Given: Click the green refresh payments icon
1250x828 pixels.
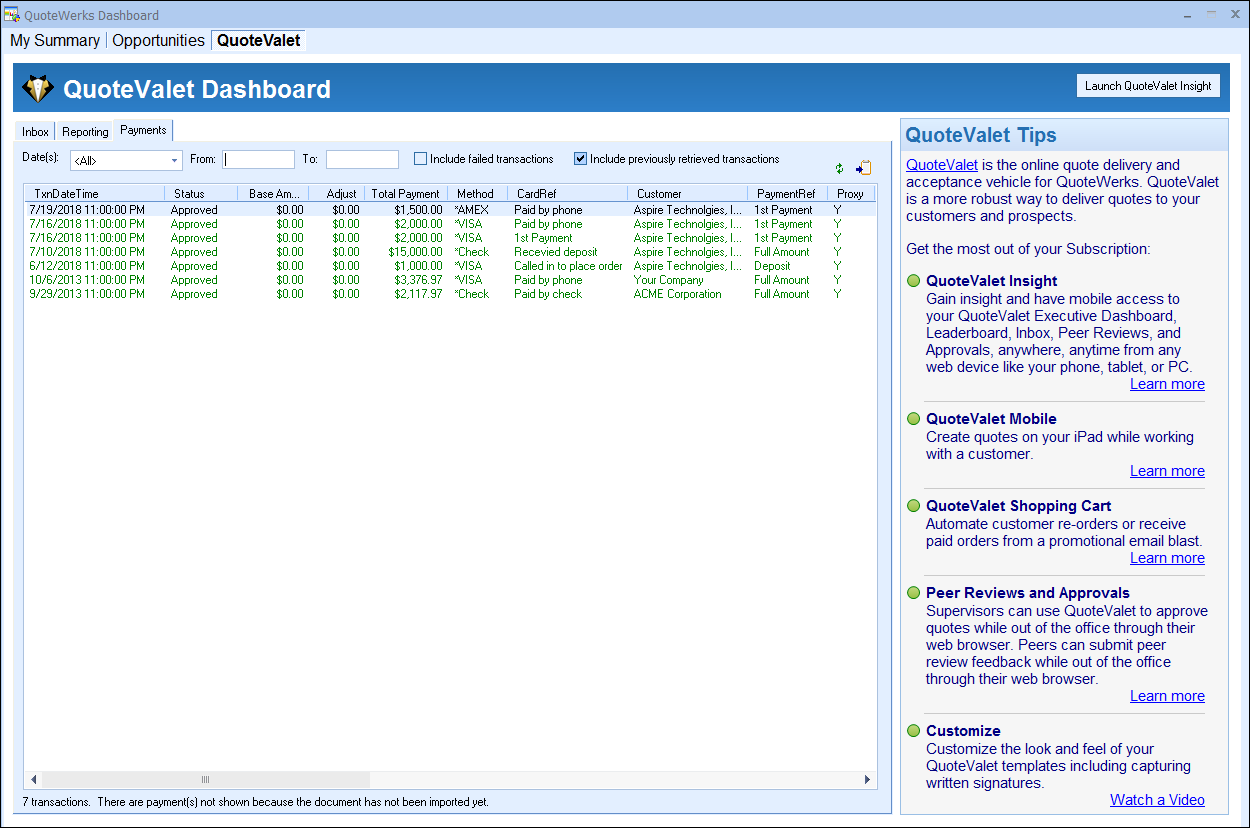Looking at the screenshot, I should 840,168.
